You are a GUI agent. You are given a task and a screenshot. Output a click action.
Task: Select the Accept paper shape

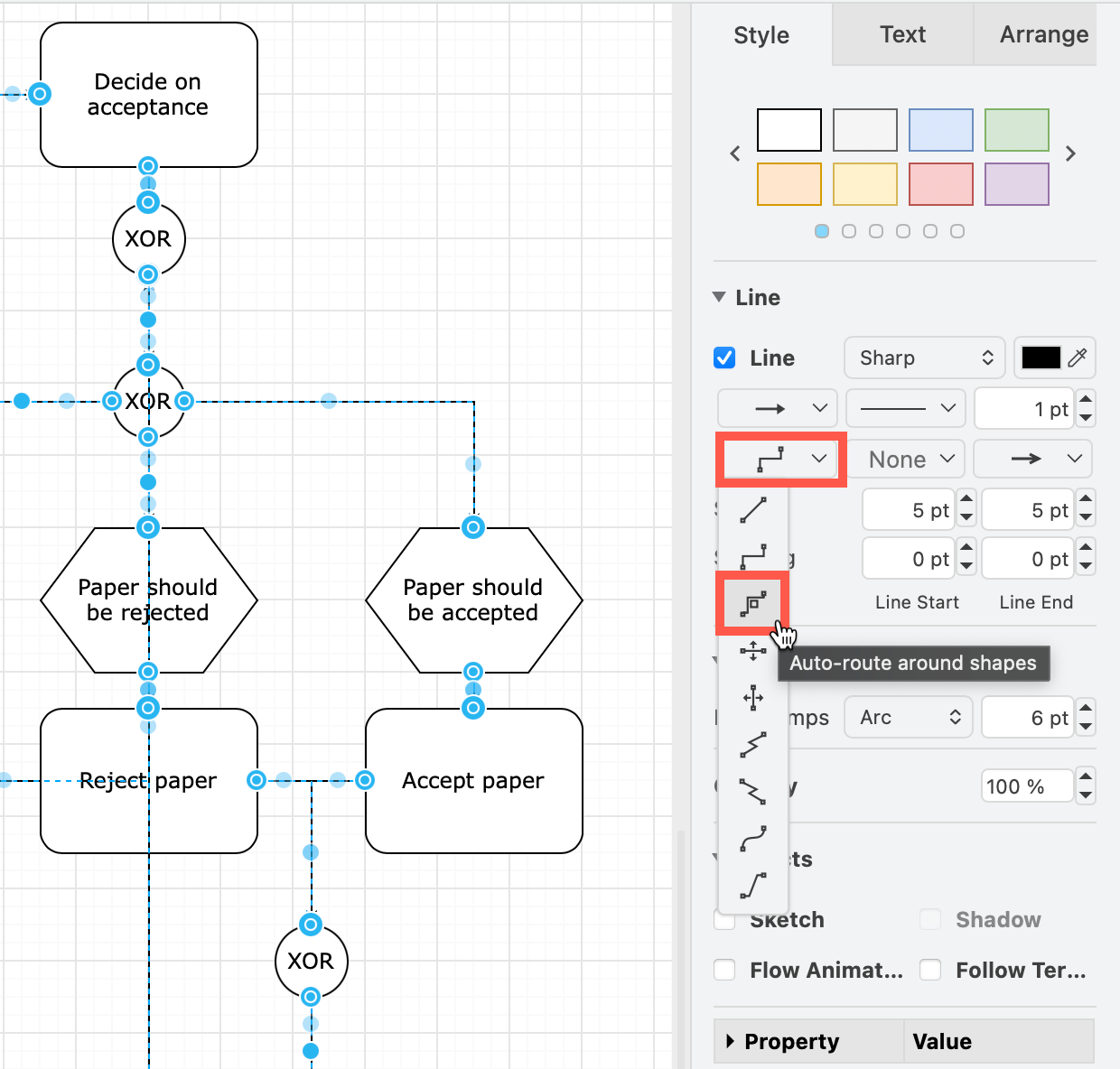point(474,781)
